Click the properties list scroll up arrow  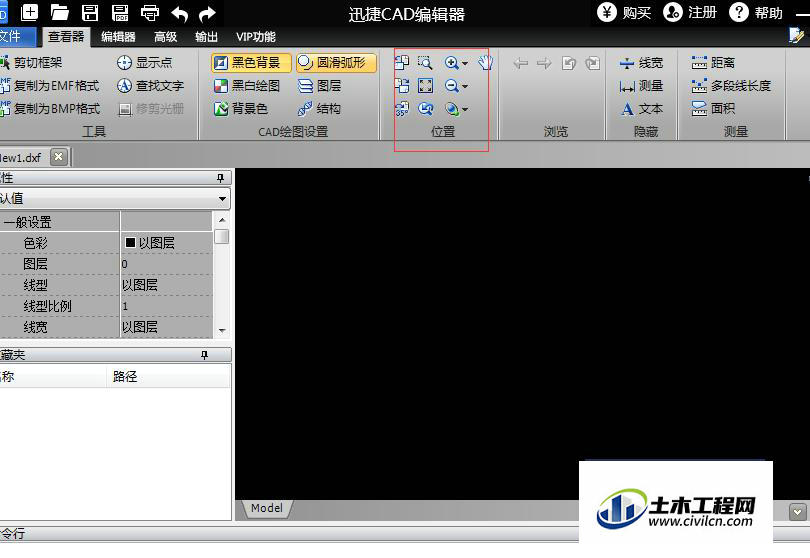click(222, 220)
